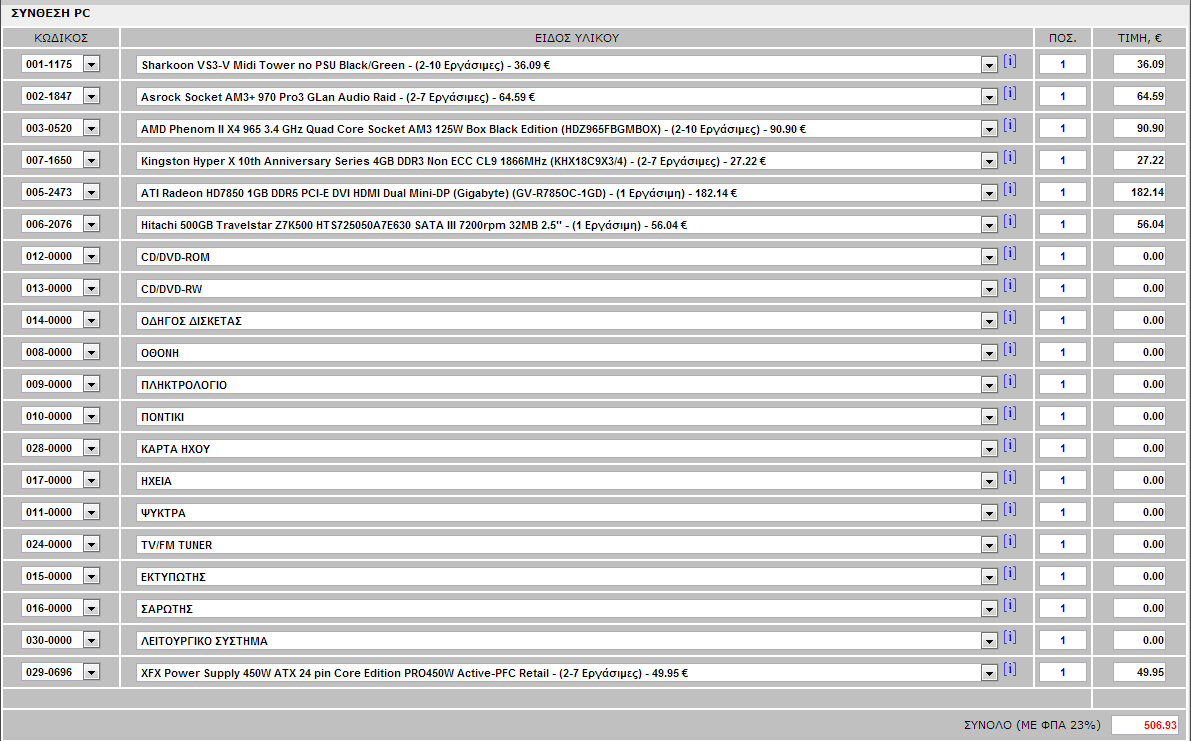The height and width of the screenshot is (741, 1191).
Task: Open info link for ΟΔΗΓΟΣ ΔΙΣΚΕΤΑΣ row
Action: (1009, 317)
